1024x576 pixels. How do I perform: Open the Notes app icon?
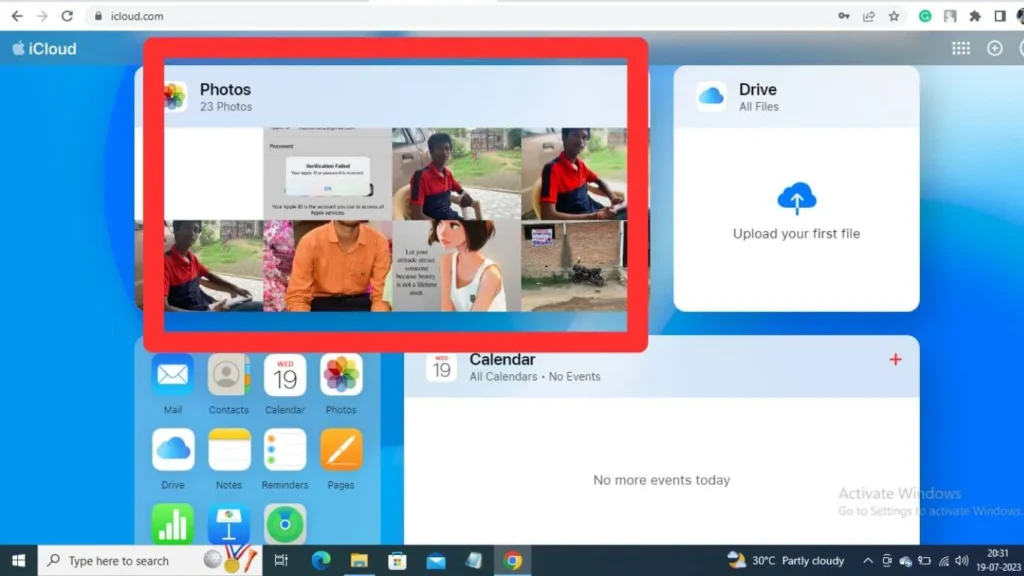(x=229, y=449)
